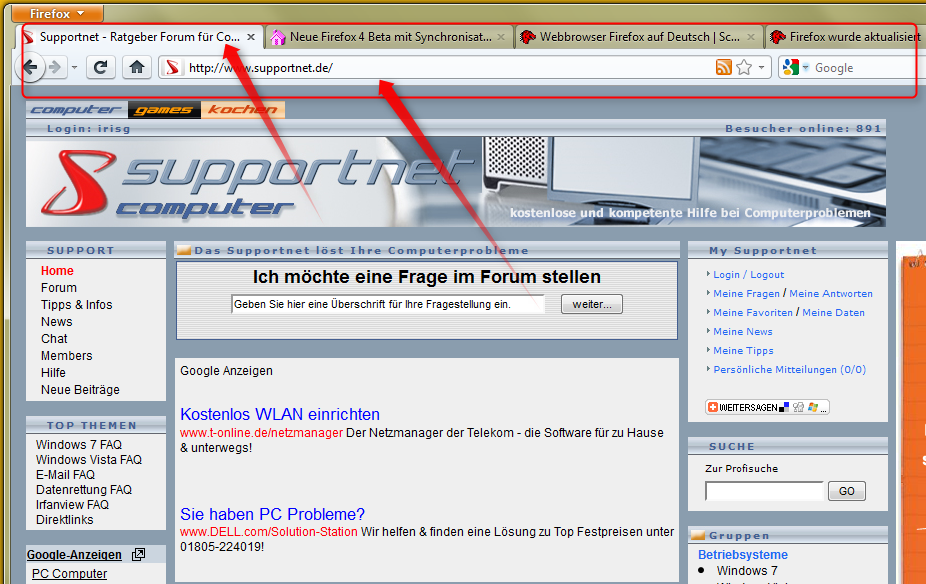Open Home in Support menu
This screenshot has width=926, height=584.
click(x=57, y=270)
